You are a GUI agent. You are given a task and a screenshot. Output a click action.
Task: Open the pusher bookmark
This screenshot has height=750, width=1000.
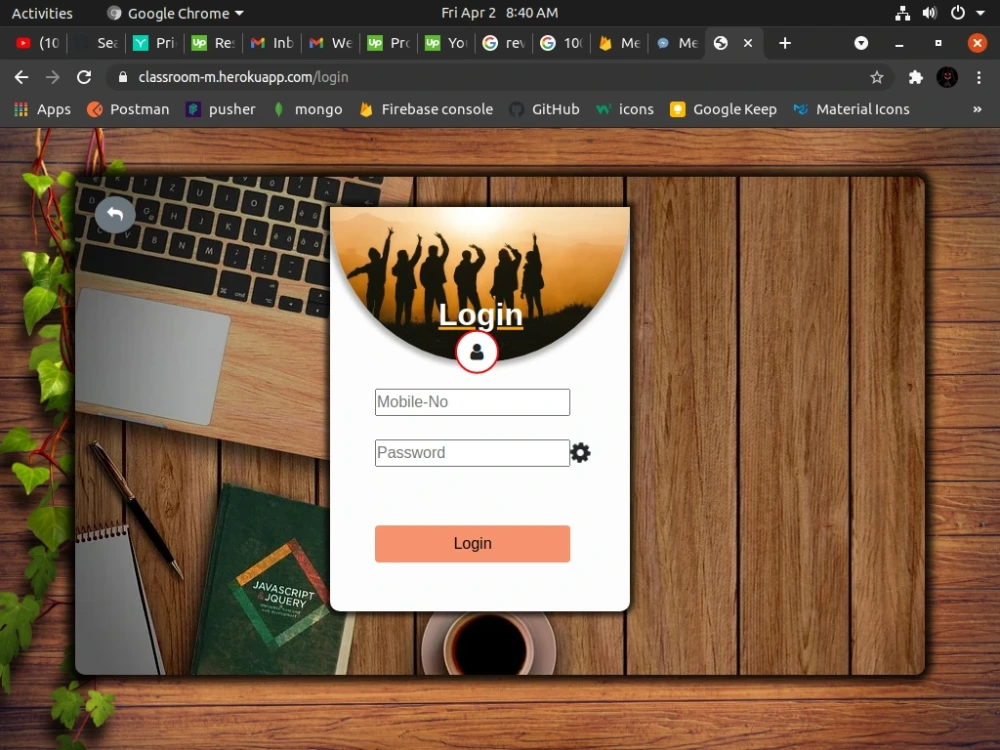click(221, 110)
